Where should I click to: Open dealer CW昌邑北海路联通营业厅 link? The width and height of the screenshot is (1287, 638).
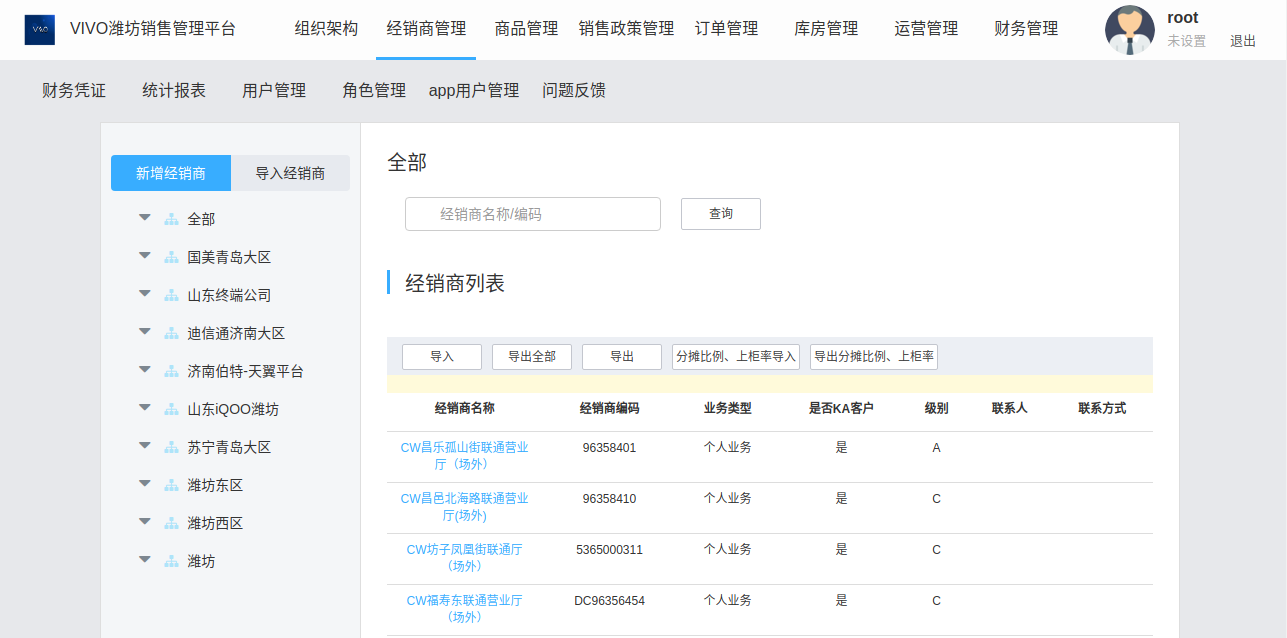465,507
